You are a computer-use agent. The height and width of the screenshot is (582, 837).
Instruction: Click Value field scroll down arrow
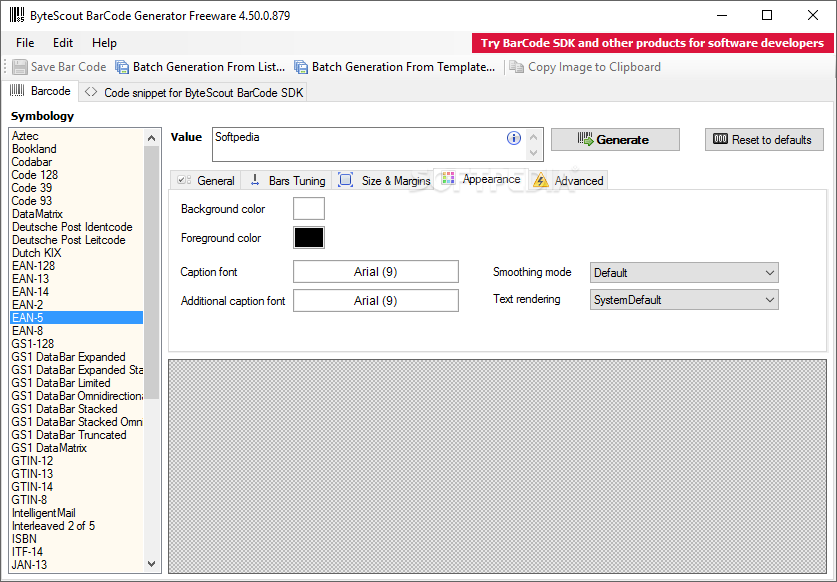(533, 153)
